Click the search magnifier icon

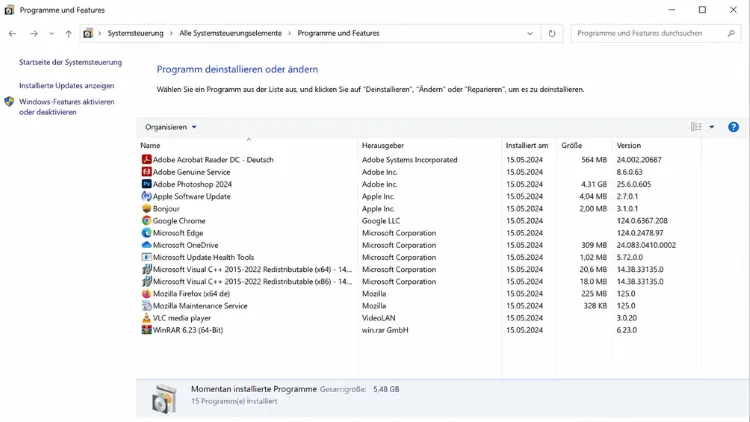731,33
